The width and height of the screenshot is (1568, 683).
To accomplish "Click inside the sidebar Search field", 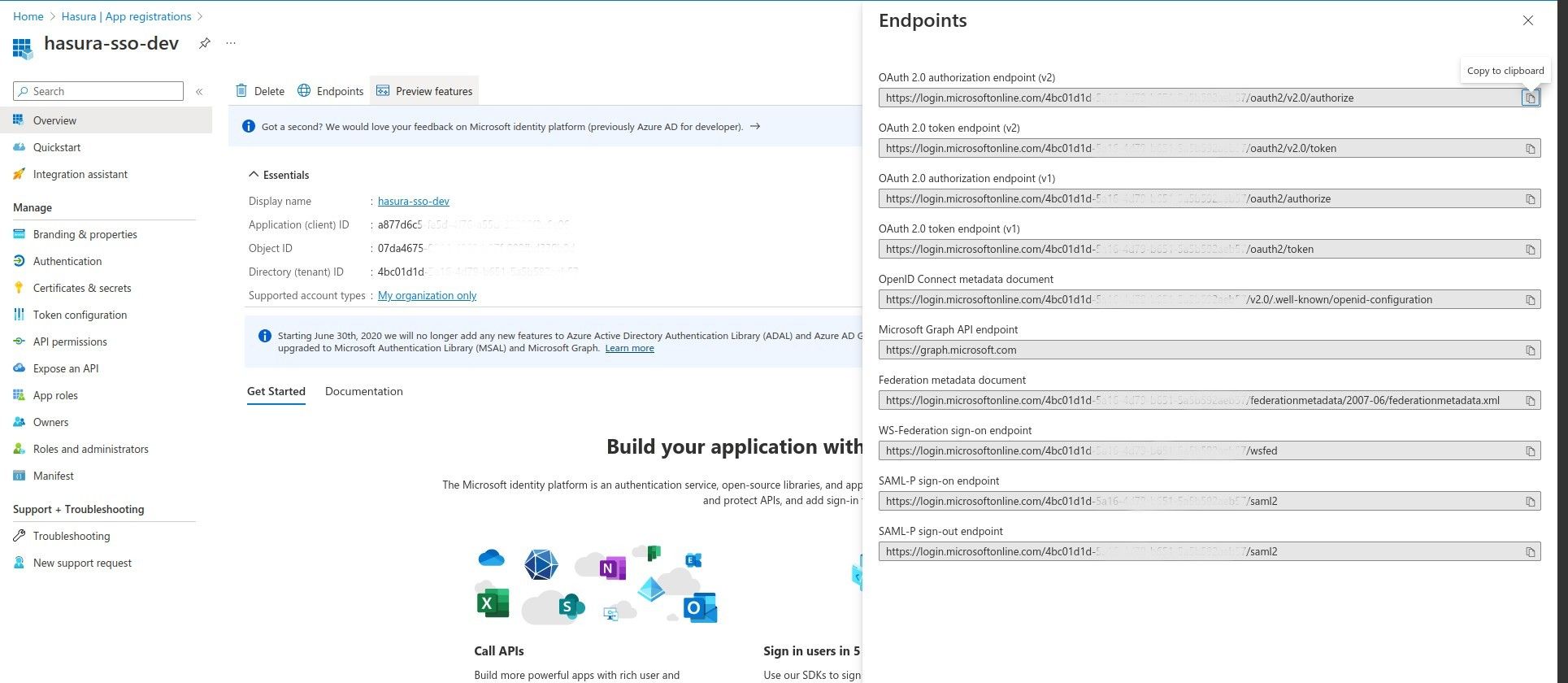I will [x=98, y=91].
